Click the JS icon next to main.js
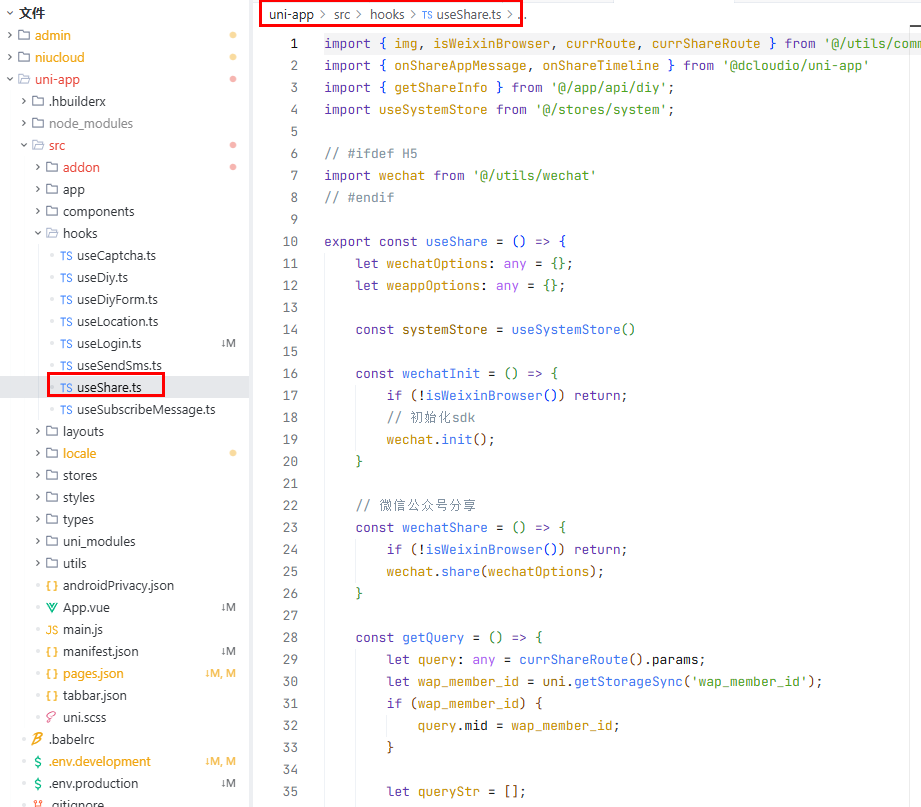The width and height of the screenshot is (921, 807). pos(52,629)
